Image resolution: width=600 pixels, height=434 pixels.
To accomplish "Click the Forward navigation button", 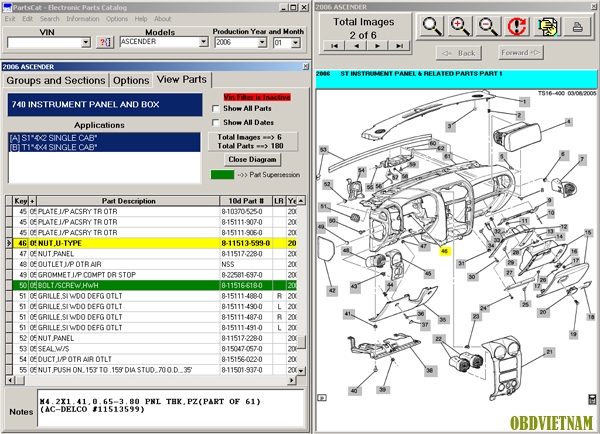I will click(520, 52).
